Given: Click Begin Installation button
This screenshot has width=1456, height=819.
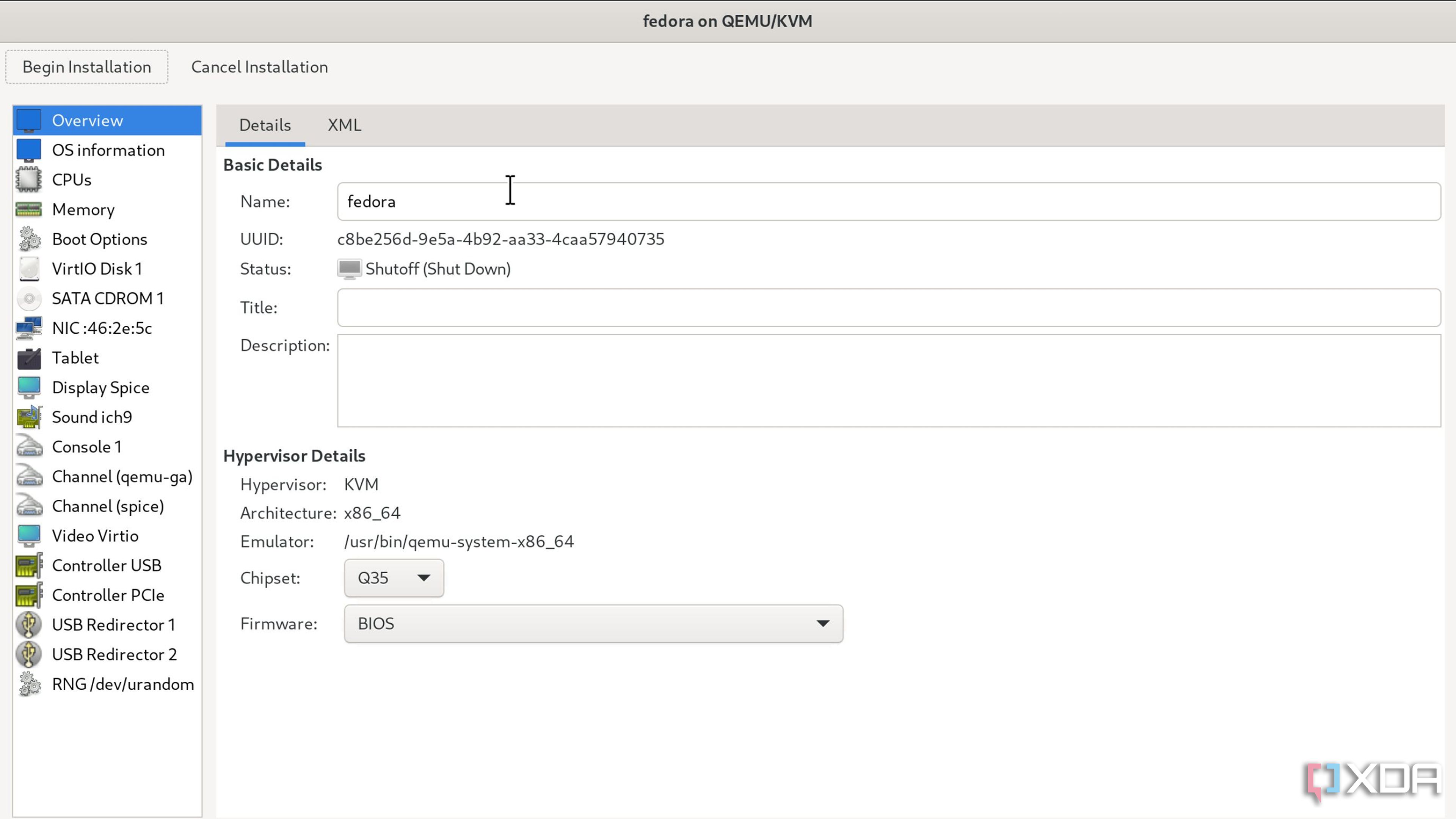Looking at the screenshot, I should tap(86, 67).
